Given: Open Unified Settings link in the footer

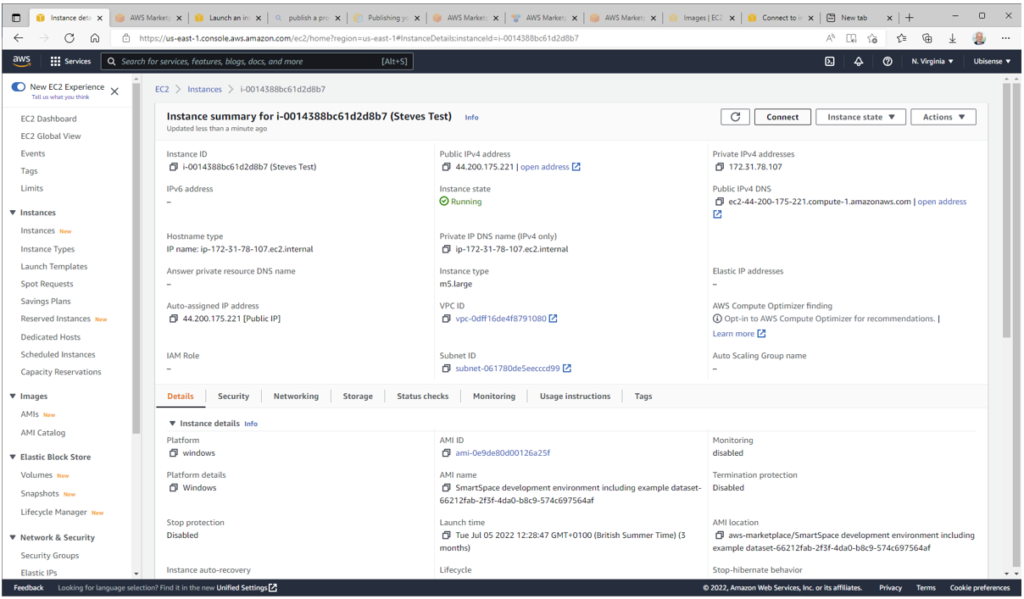Looking at the screenshot, I should tap(247, 588).
